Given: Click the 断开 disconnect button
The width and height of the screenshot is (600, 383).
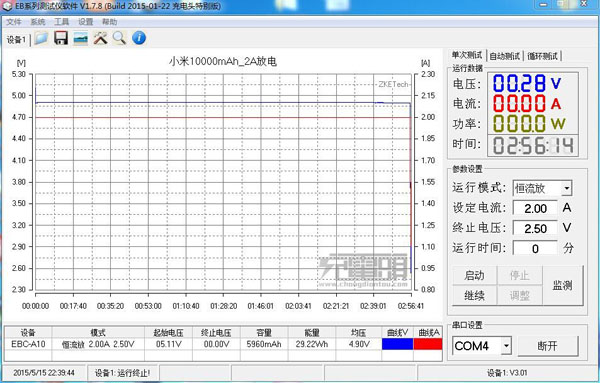Looking at the screenshot, I should pos(548,346).
